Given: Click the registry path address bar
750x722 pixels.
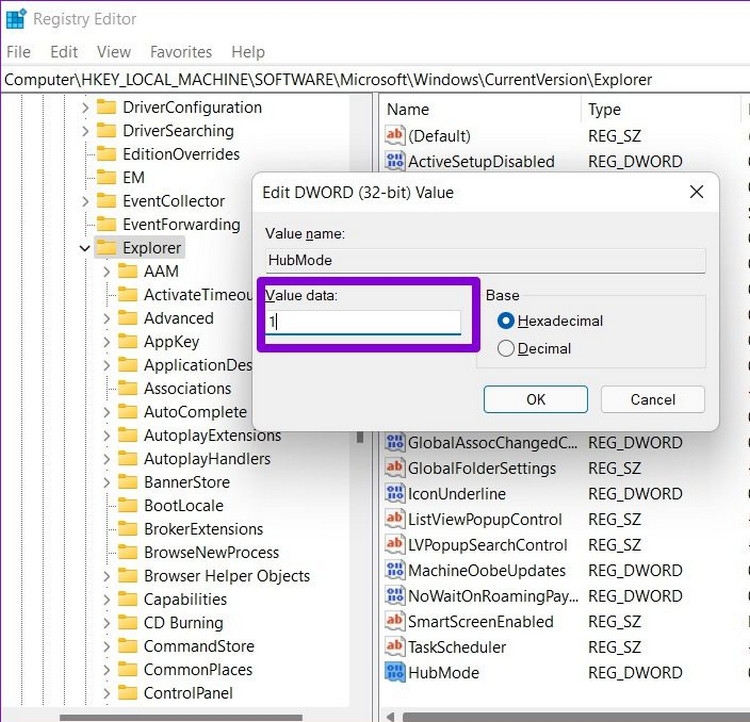Looking at the screenshot, I should click(x=375, y=79).
